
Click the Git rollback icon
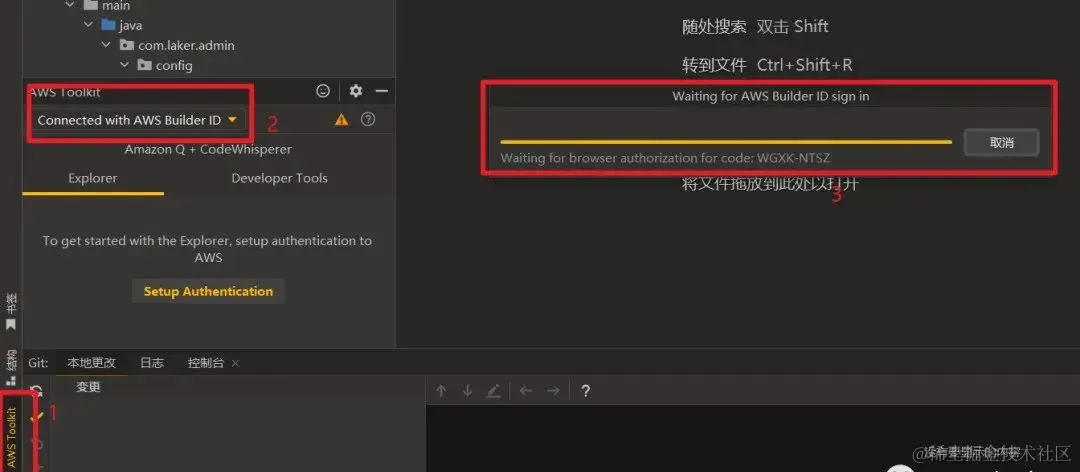[x=37, y=444]
